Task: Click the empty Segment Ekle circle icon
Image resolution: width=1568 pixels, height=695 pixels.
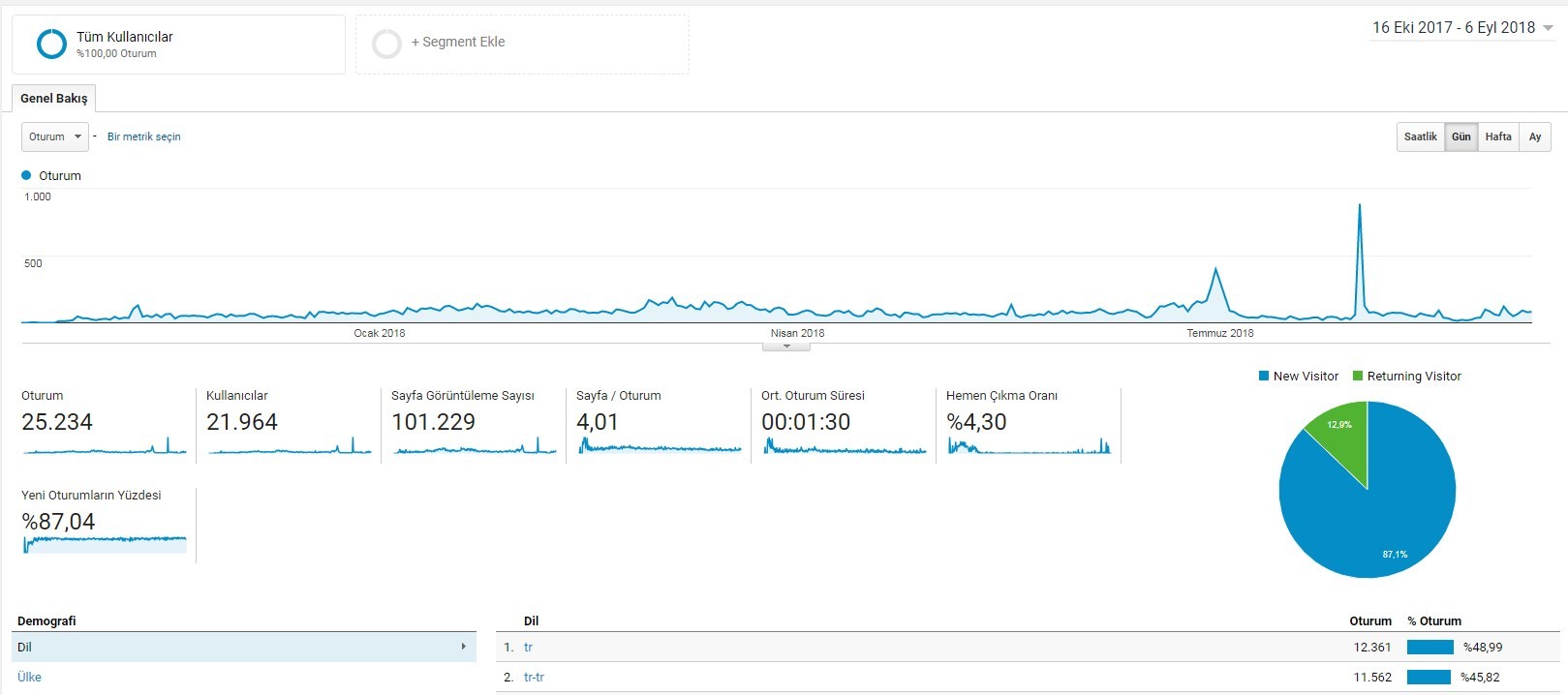Action: (x=386, y=44)
